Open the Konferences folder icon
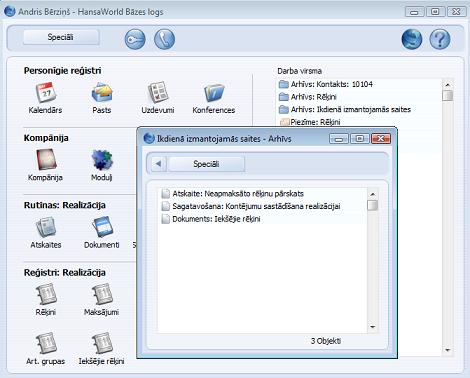The height and width of the screenshot is (378, 470). 214,93
